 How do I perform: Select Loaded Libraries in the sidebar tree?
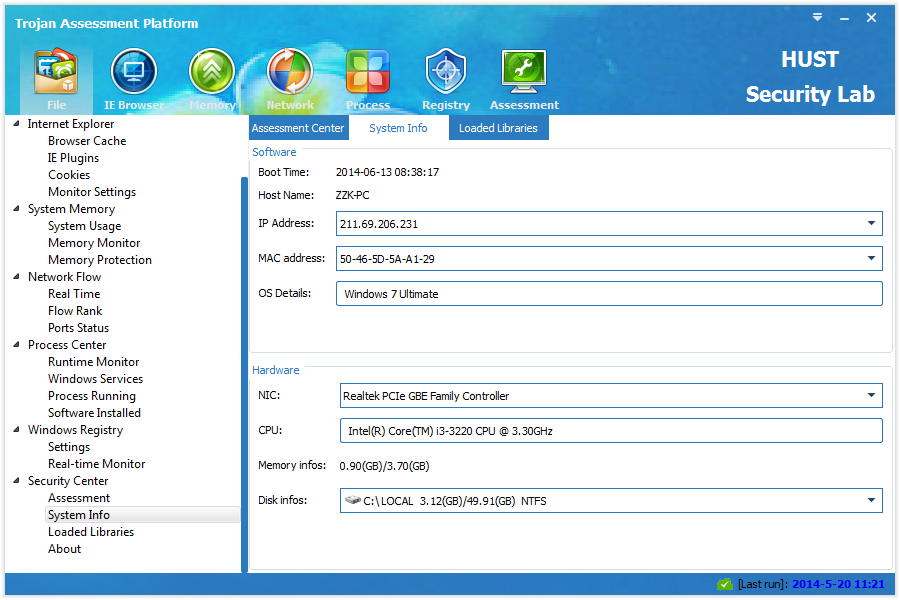coord(91,532)
